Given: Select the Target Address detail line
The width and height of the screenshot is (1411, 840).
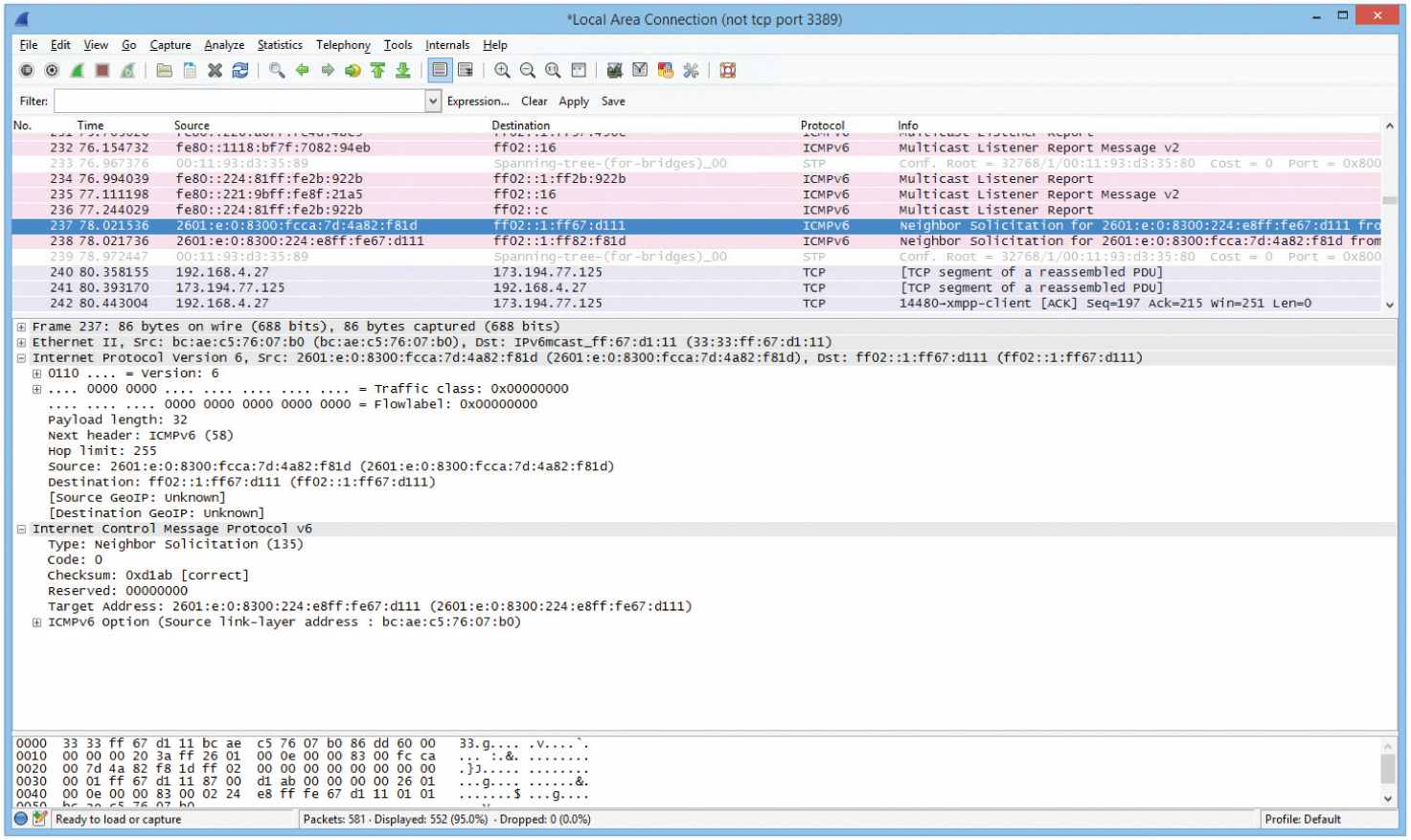Looking at the screenshot, I should 370,606.
